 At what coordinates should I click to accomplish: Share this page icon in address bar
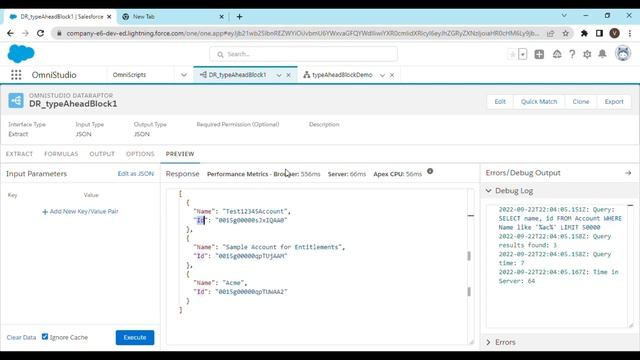pyautogui.click(x=551, y=33)
